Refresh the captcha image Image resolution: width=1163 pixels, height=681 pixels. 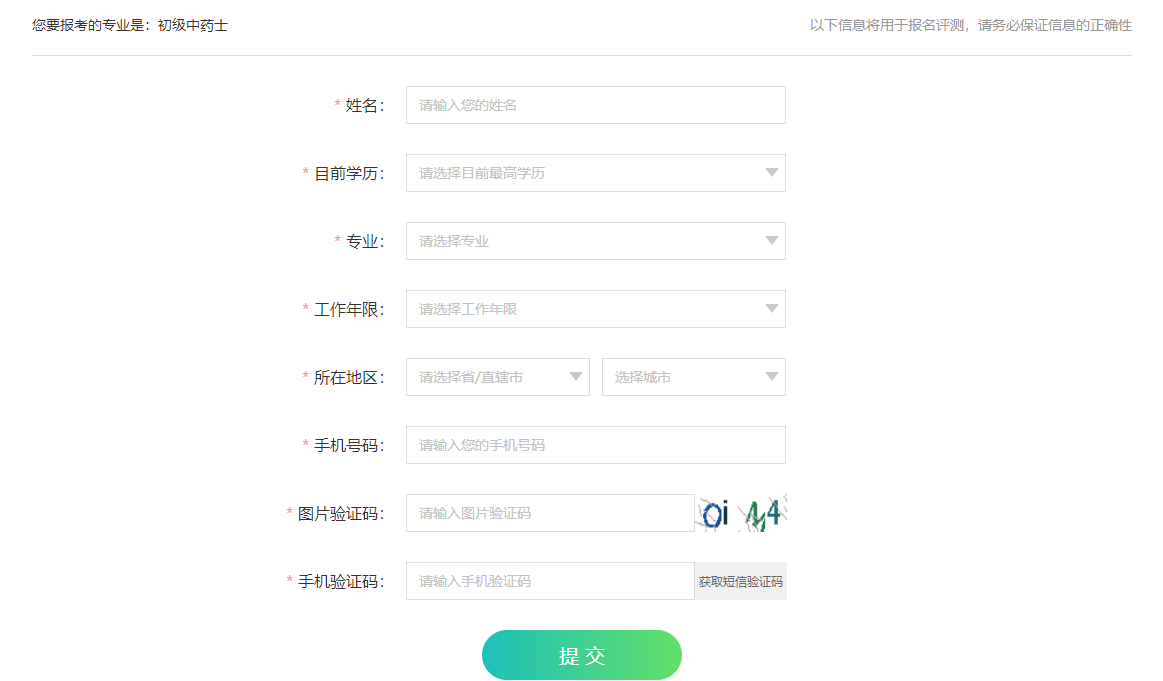[740, 512]
